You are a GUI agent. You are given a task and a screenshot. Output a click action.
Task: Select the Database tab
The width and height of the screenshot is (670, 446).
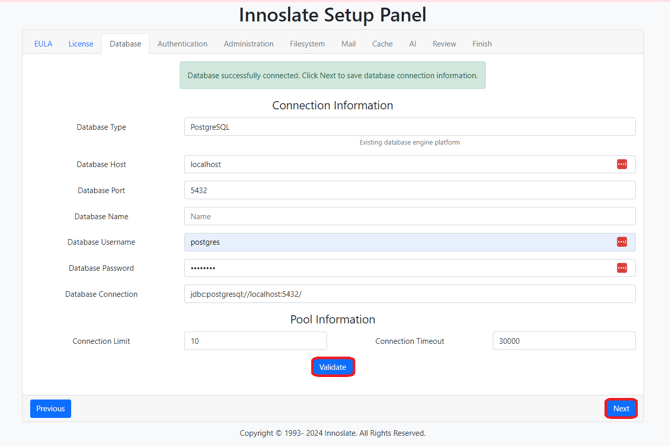point(125,44)
